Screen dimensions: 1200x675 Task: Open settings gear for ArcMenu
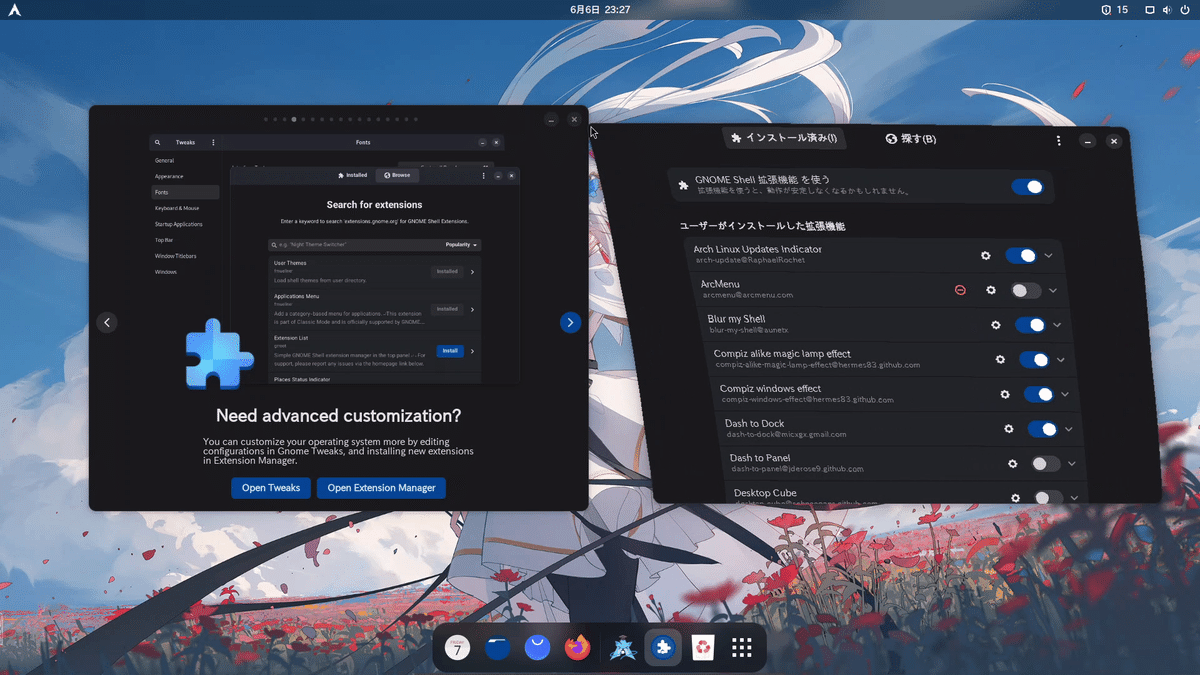(x=991, y=290)
